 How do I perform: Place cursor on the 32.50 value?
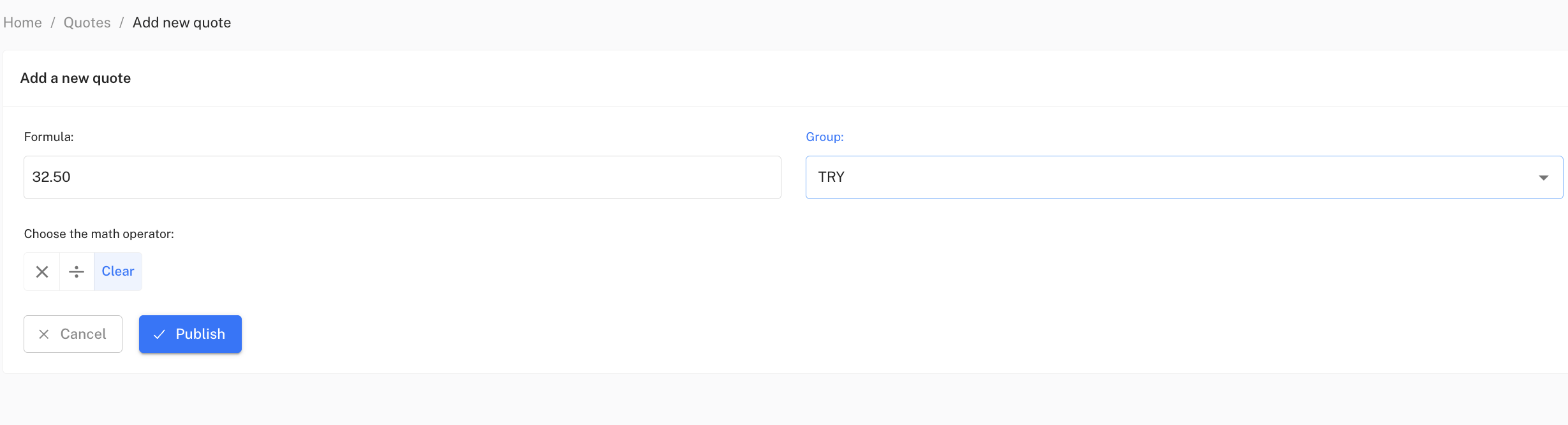click(x=52, y=177)
